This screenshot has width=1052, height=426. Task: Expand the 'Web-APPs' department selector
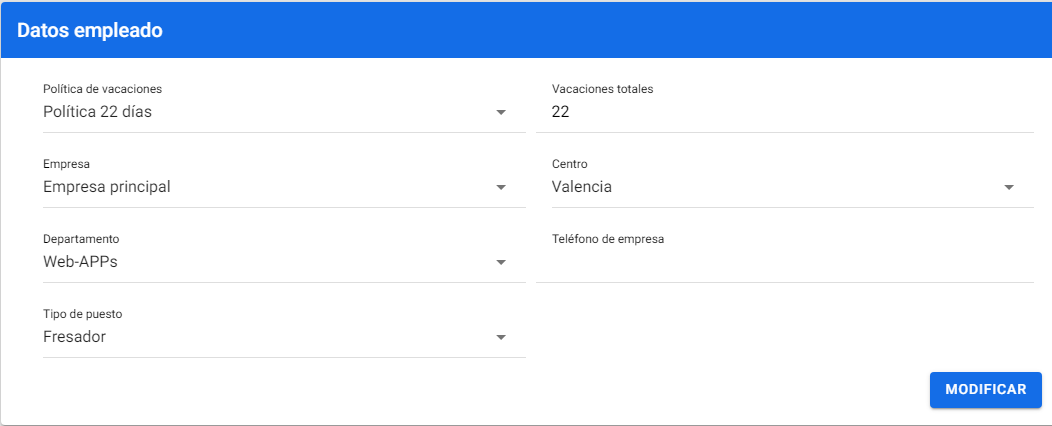[x=260, y=262]
